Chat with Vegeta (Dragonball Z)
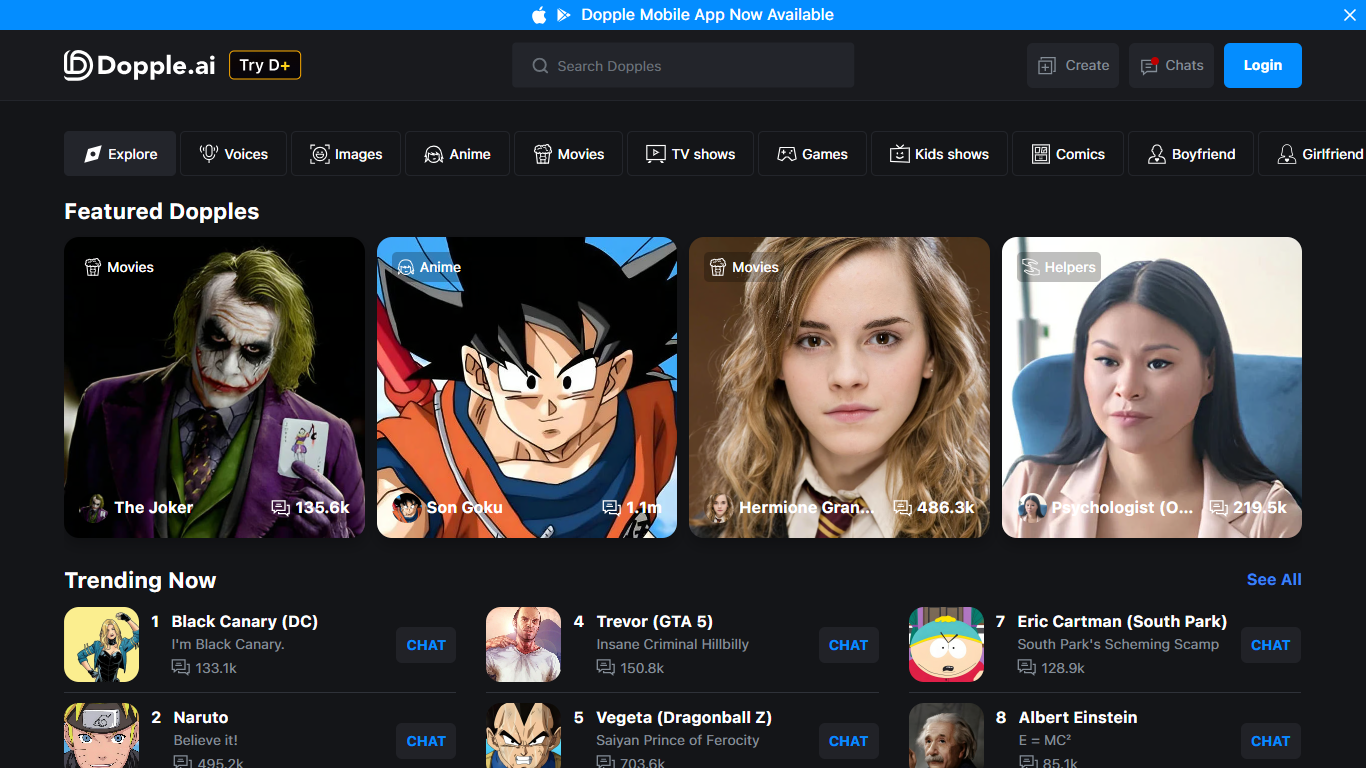 (x=848, y=741)
